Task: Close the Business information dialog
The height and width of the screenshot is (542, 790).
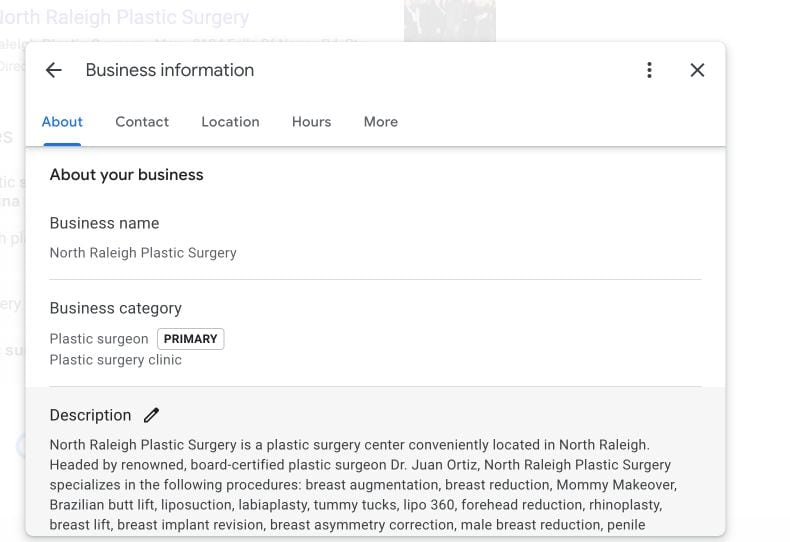Action: pos(697,70)
